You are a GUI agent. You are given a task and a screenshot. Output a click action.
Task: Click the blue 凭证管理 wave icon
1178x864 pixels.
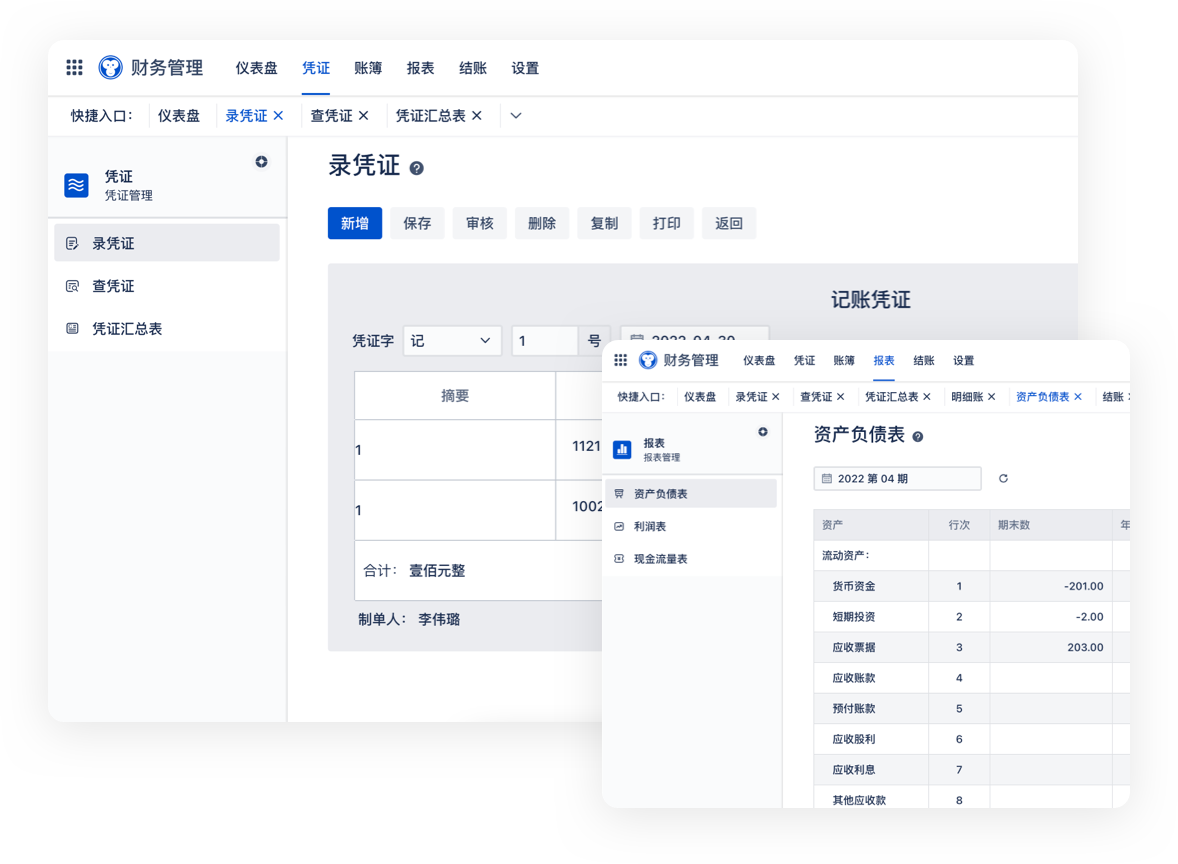click(x=77, y=185)
